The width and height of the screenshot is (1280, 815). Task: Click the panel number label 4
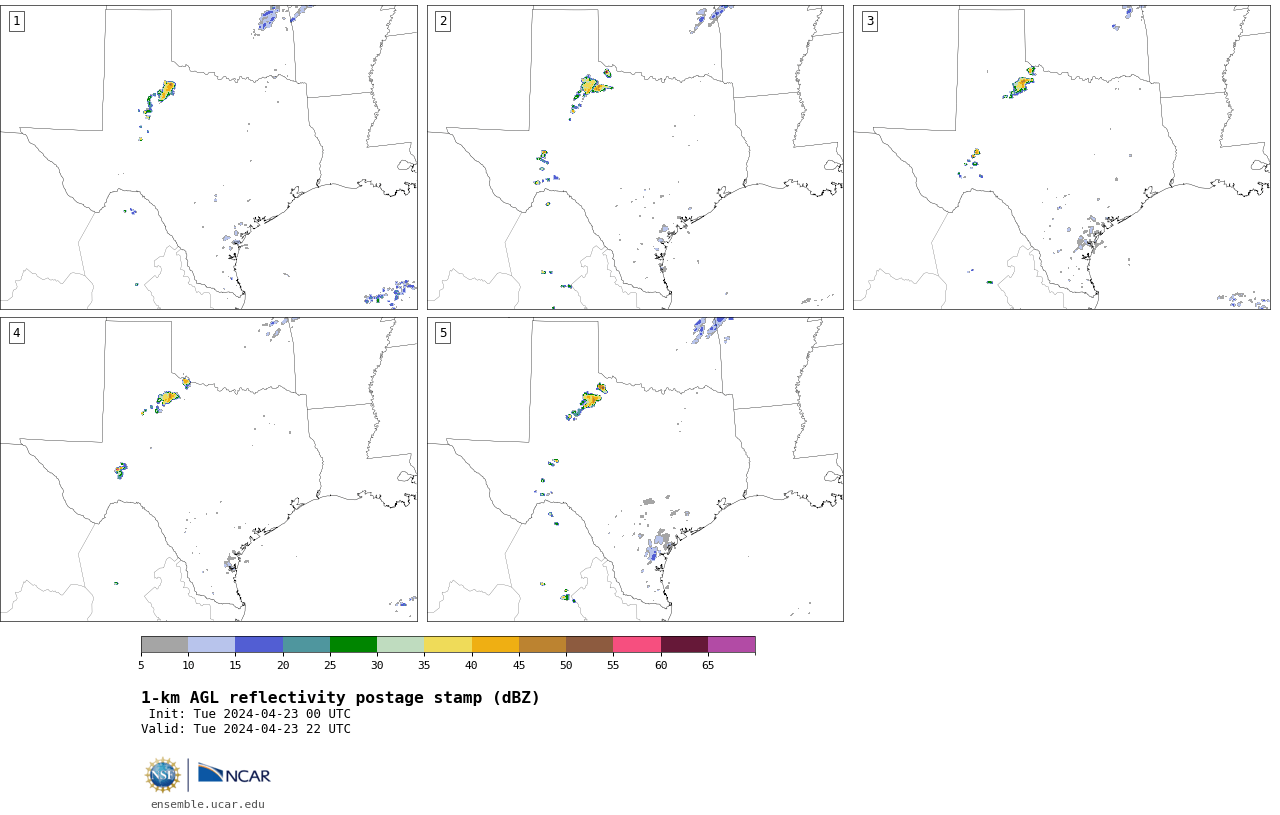point(16,333)
